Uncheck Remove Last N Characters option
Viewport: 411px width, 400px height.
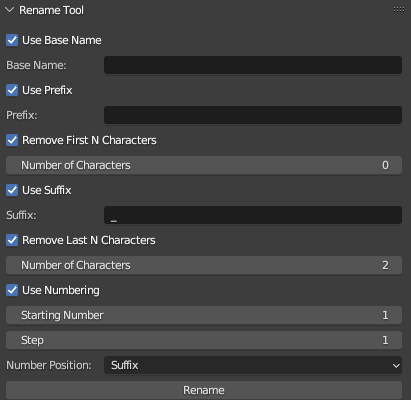(12, 240)
